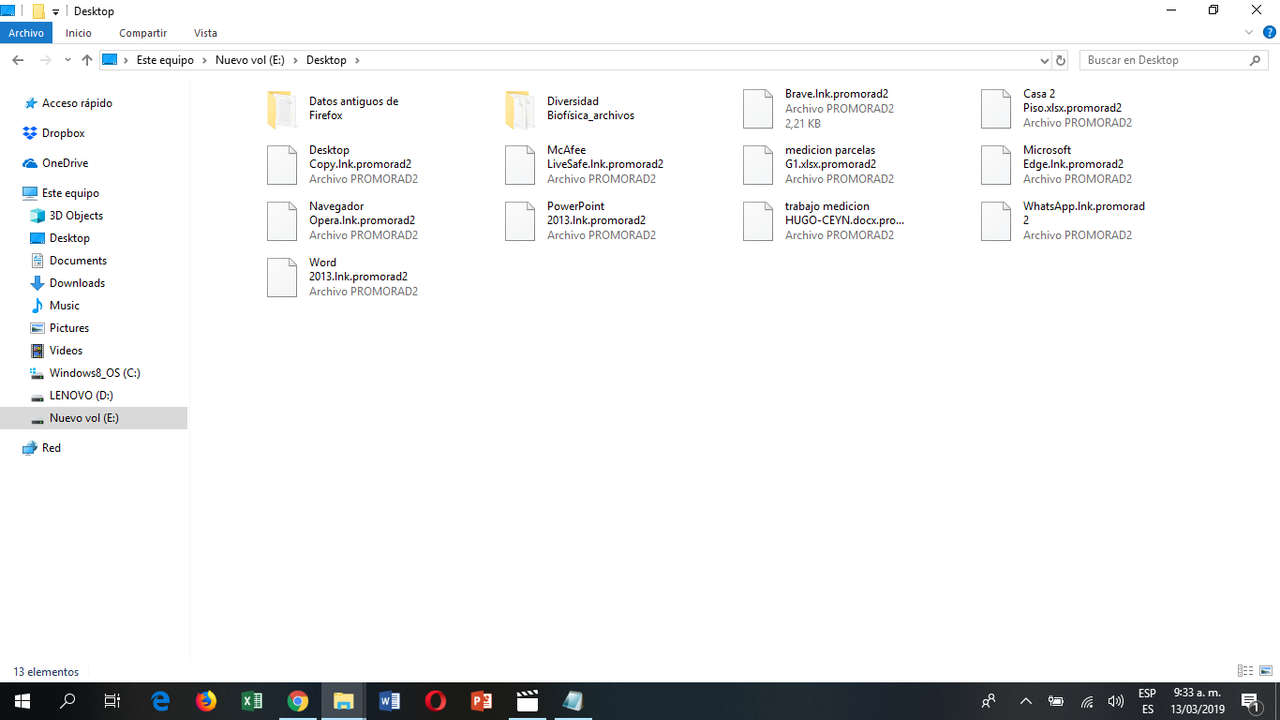Refresh the Desktop folder view
This screenshot has height=720, width=1280.
[x=1061, y=60]
